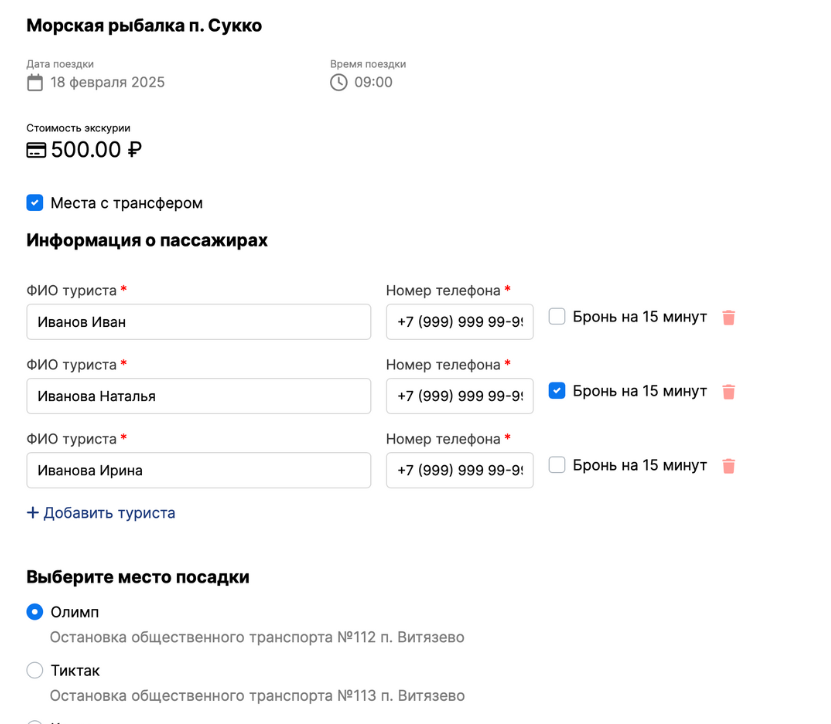Check Бронь на 15 минут for Иванова Ирина
Image resolution: width=831 pixels, height=724 pixels.
click(x=557, y=465)
